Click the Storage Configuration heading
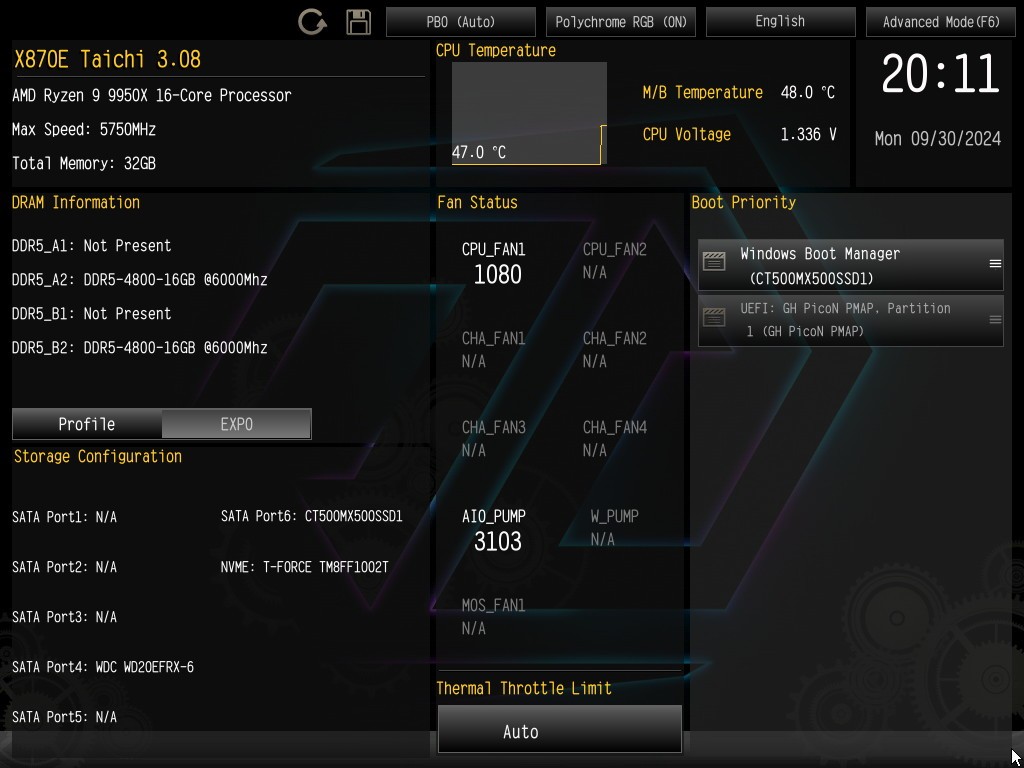This screenshot has width=1024, height=768. [98, 456]
